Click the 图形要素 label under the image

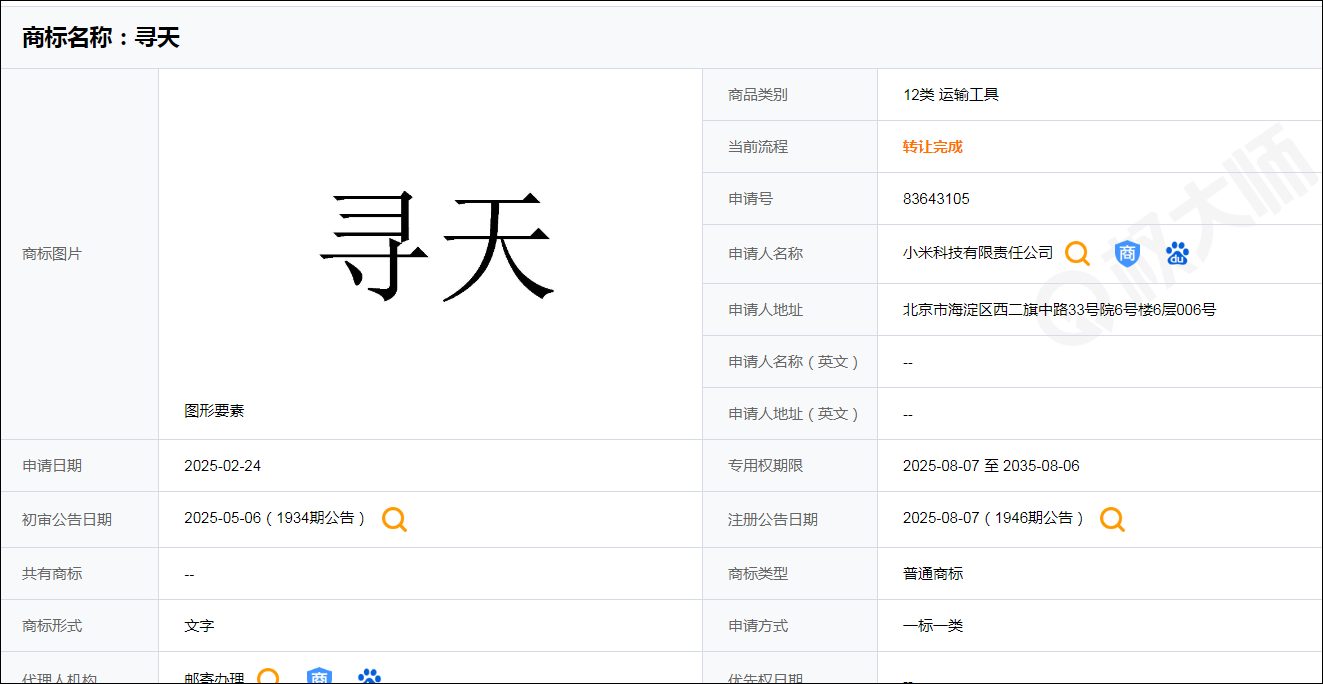click(214, 411)
